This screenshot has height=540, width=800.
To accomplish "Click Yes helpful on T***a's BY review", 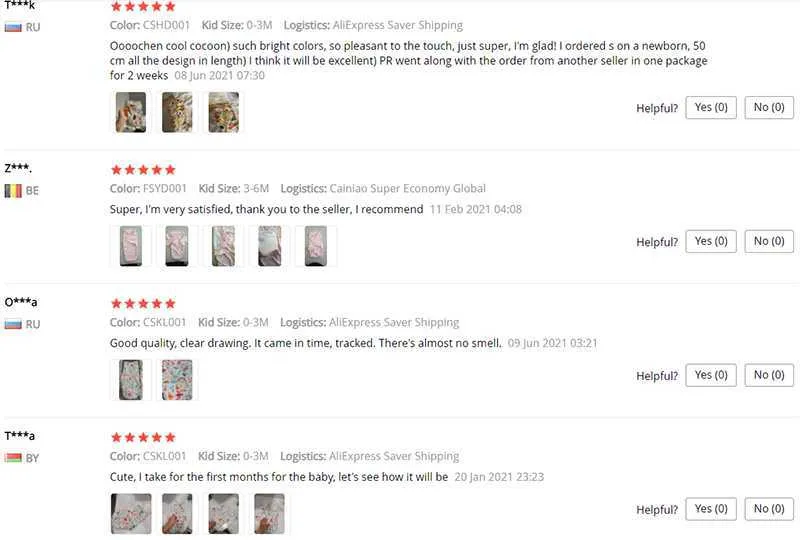I will pyautogui.click(x=711, y=509).
